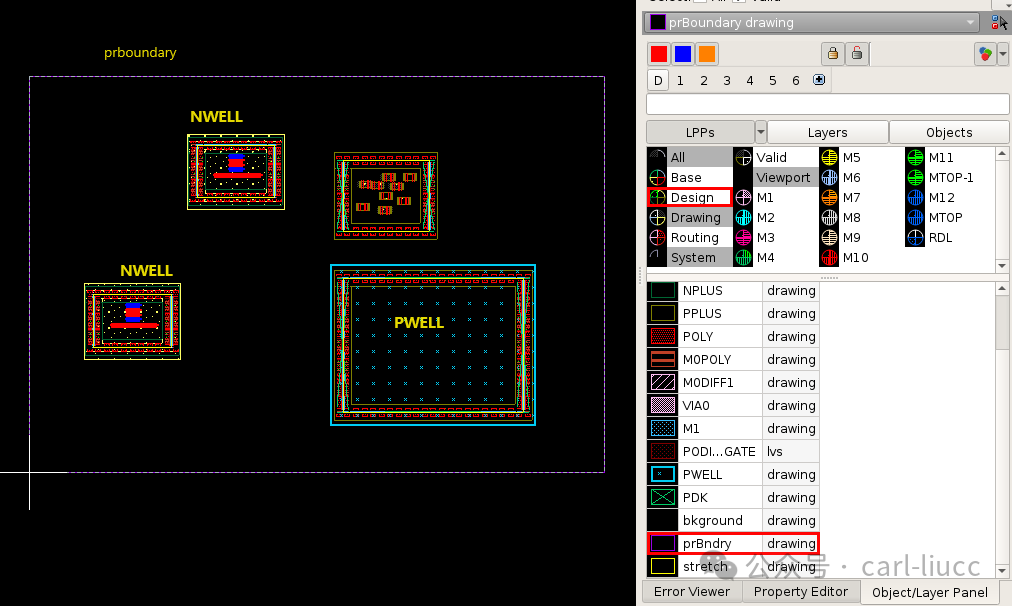Select the M8 layer set

(x=862, y=217)
